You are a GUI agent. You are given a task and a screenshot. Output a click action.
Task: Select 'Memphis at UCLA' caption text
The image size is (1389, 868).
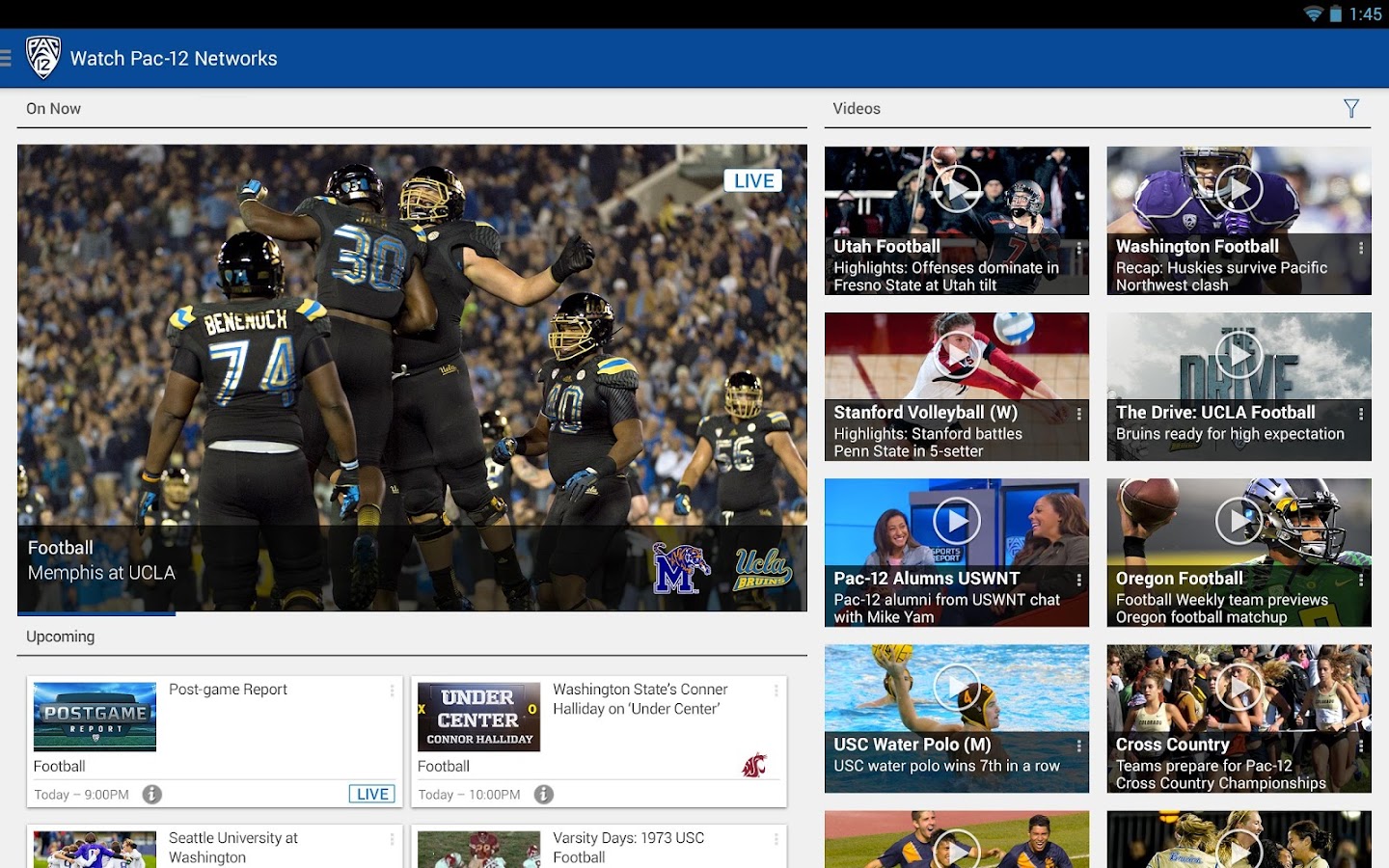(101, 573)
